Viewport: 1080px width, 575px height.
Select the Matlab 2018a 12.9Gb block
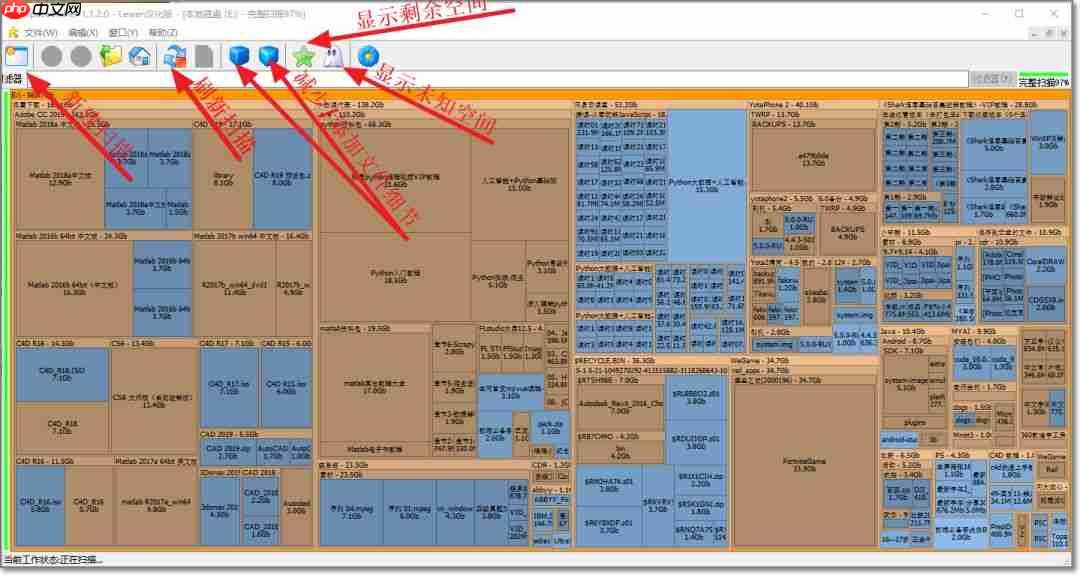[x=60, y=179]
